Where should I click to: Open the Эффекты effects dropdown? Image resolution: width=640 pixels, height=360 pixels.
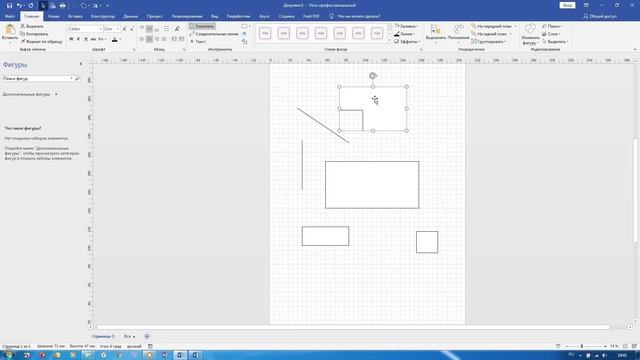(407, 42)
